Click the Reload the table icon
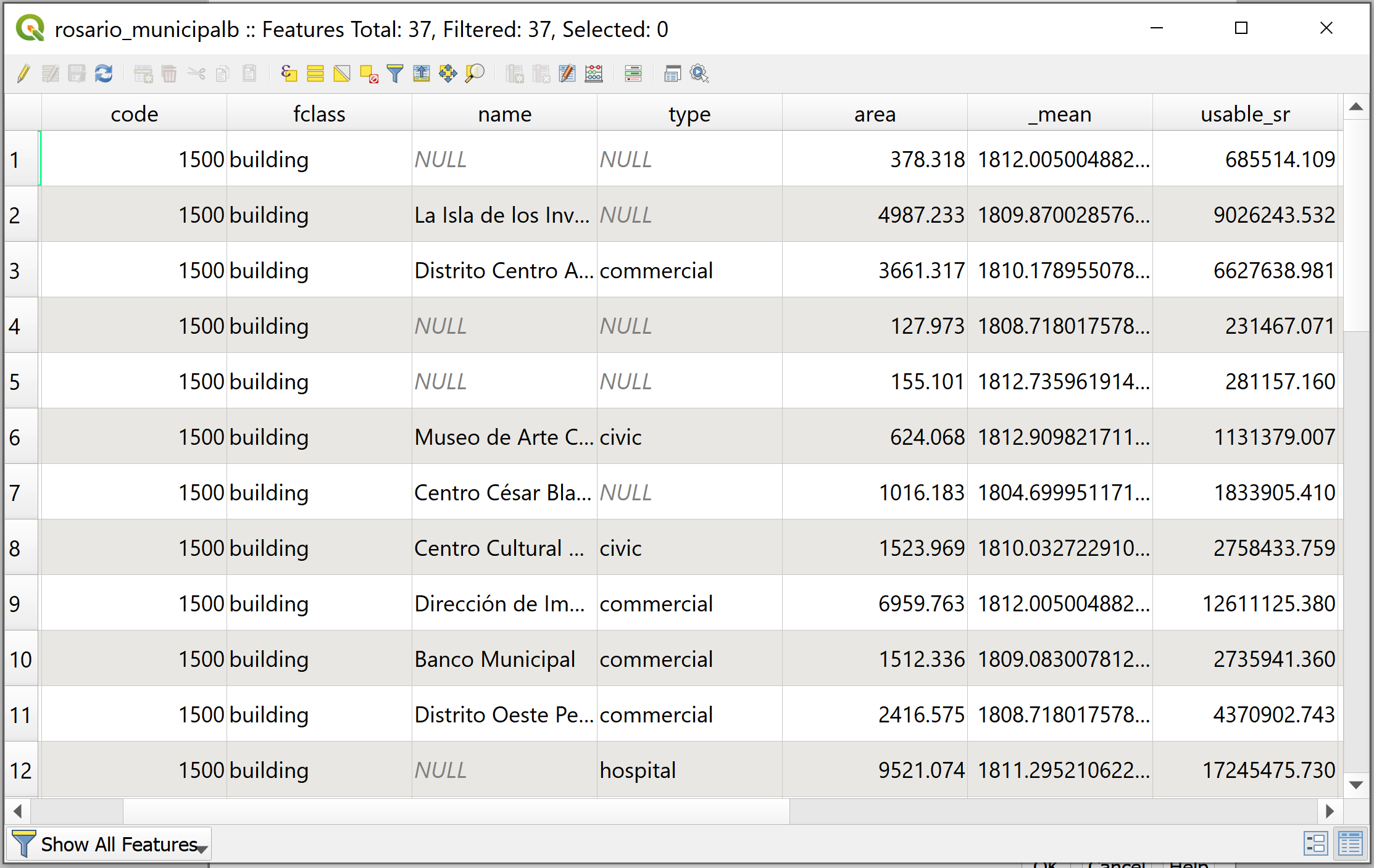The height and width of the screenshot is (868, 1374). point(104,74)
